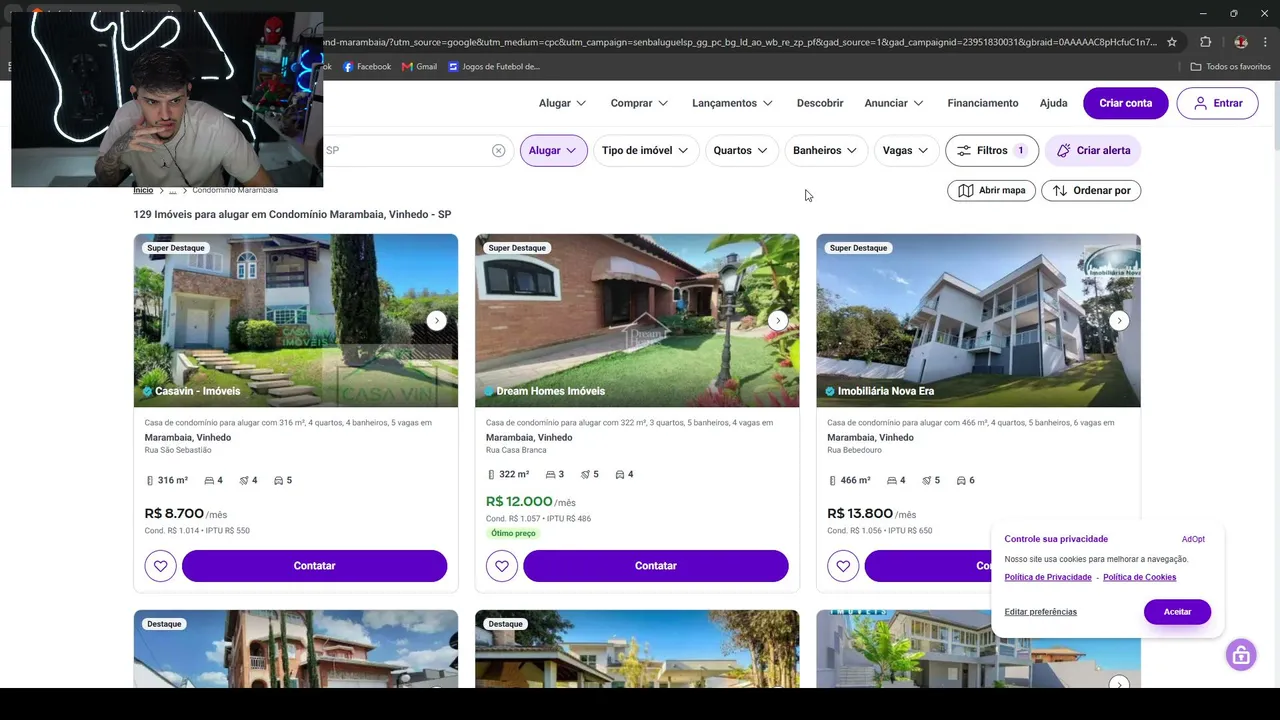Screen dimensions: 1280x720
Task: Expand the Lançamentos navigation menu
Action: 732,103
